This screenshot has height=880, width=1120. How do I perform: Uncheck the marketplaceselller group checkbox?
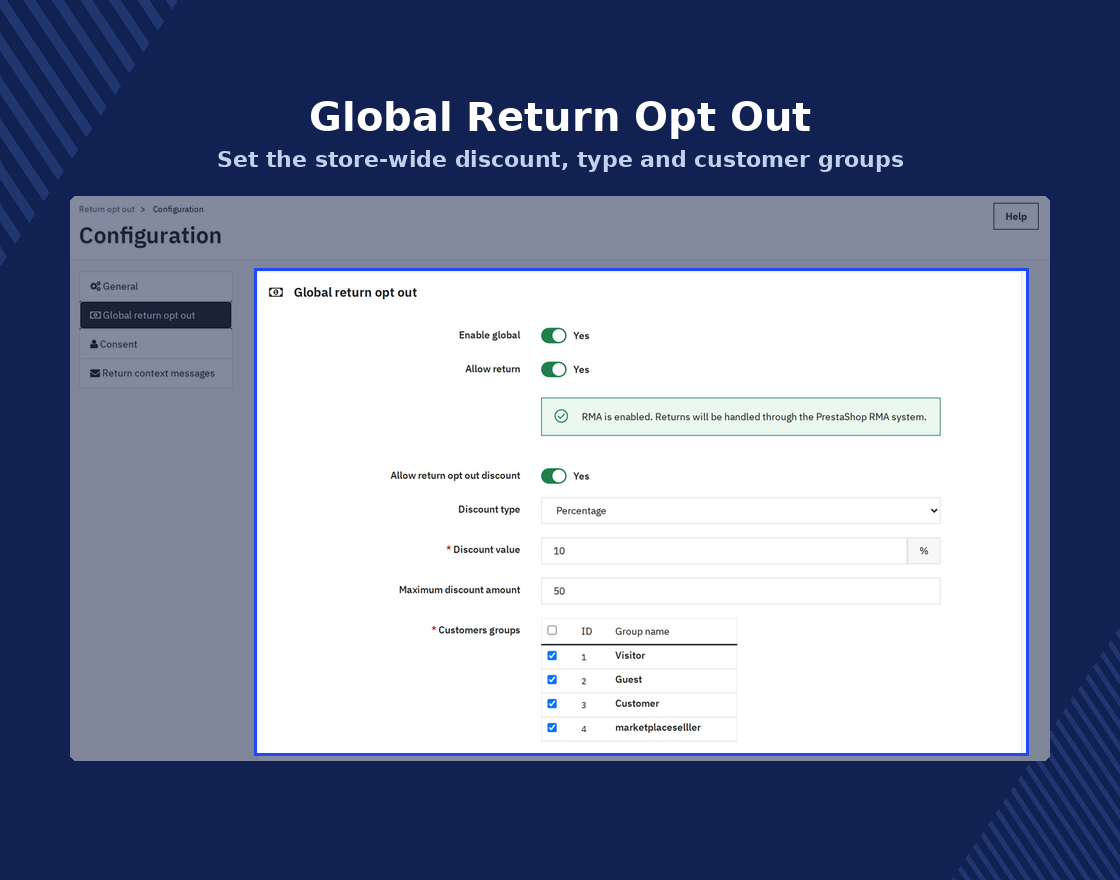pyautogui.click(x=552, y=727)
